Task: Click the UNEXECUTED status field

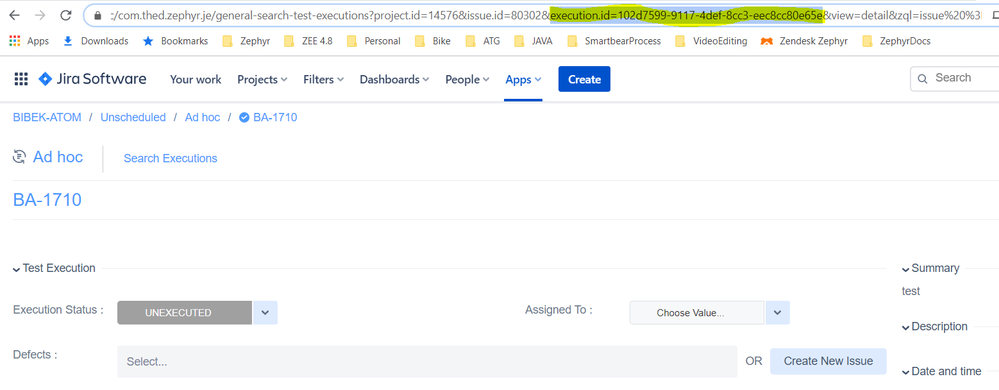Action: click(185, 313)
